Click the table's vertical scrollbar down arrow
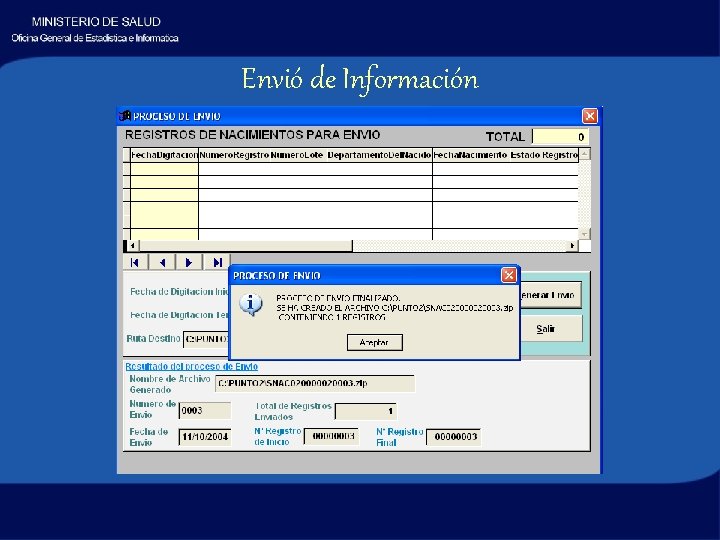 pos(584,234)
